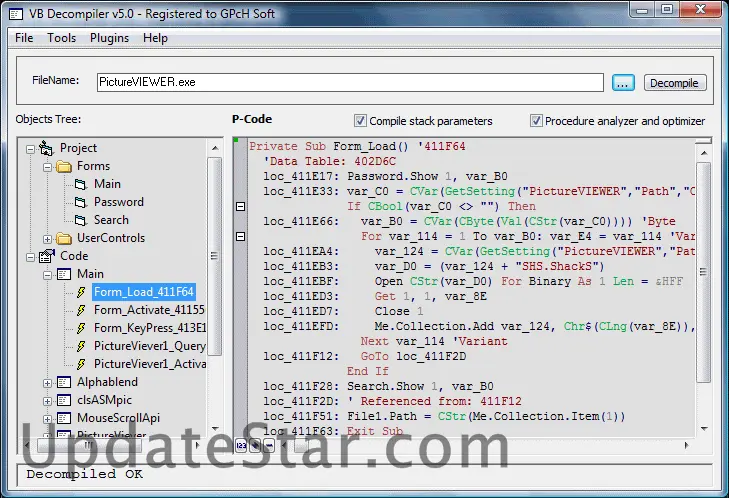This screenshot has width=729, height=498.
Task: Click the Main module icon under Code
Action: click(x=64, y=274)
